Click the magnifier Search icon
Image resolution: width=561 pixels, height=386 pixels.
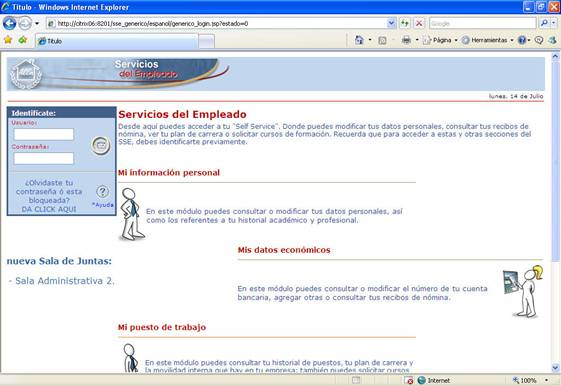pos(543,24)
